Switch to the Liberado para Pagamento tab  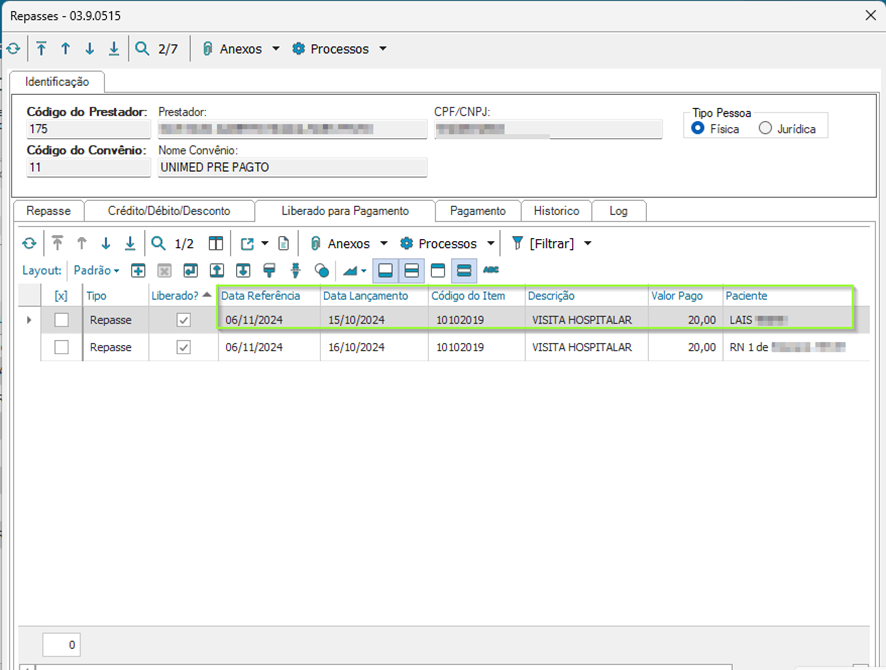click(x=345, y=211)
